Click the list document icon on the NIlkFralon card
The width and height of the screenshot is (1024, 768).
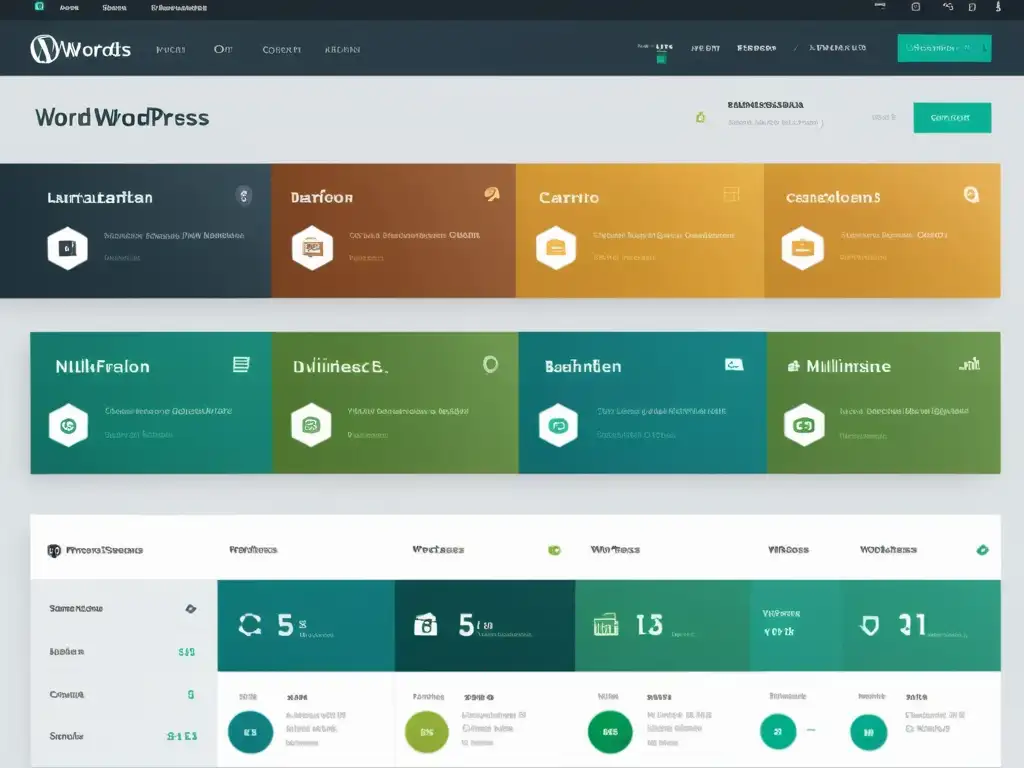pos(241,364)
